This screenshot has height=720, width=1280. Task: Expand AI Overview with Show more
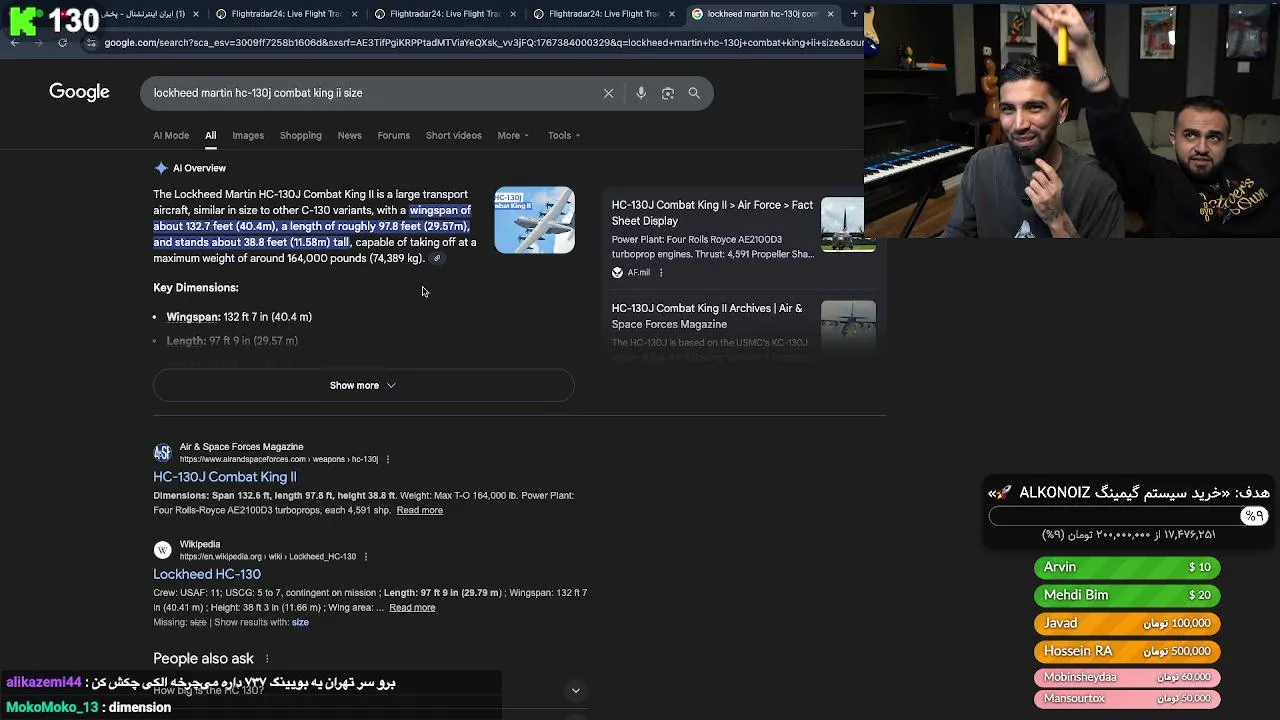[363, 385]
